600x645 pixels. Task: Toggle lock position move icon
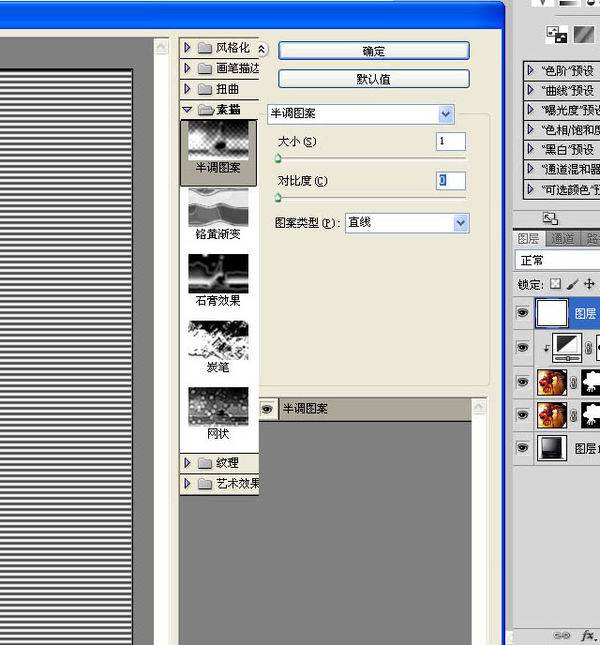coord(589,283)
